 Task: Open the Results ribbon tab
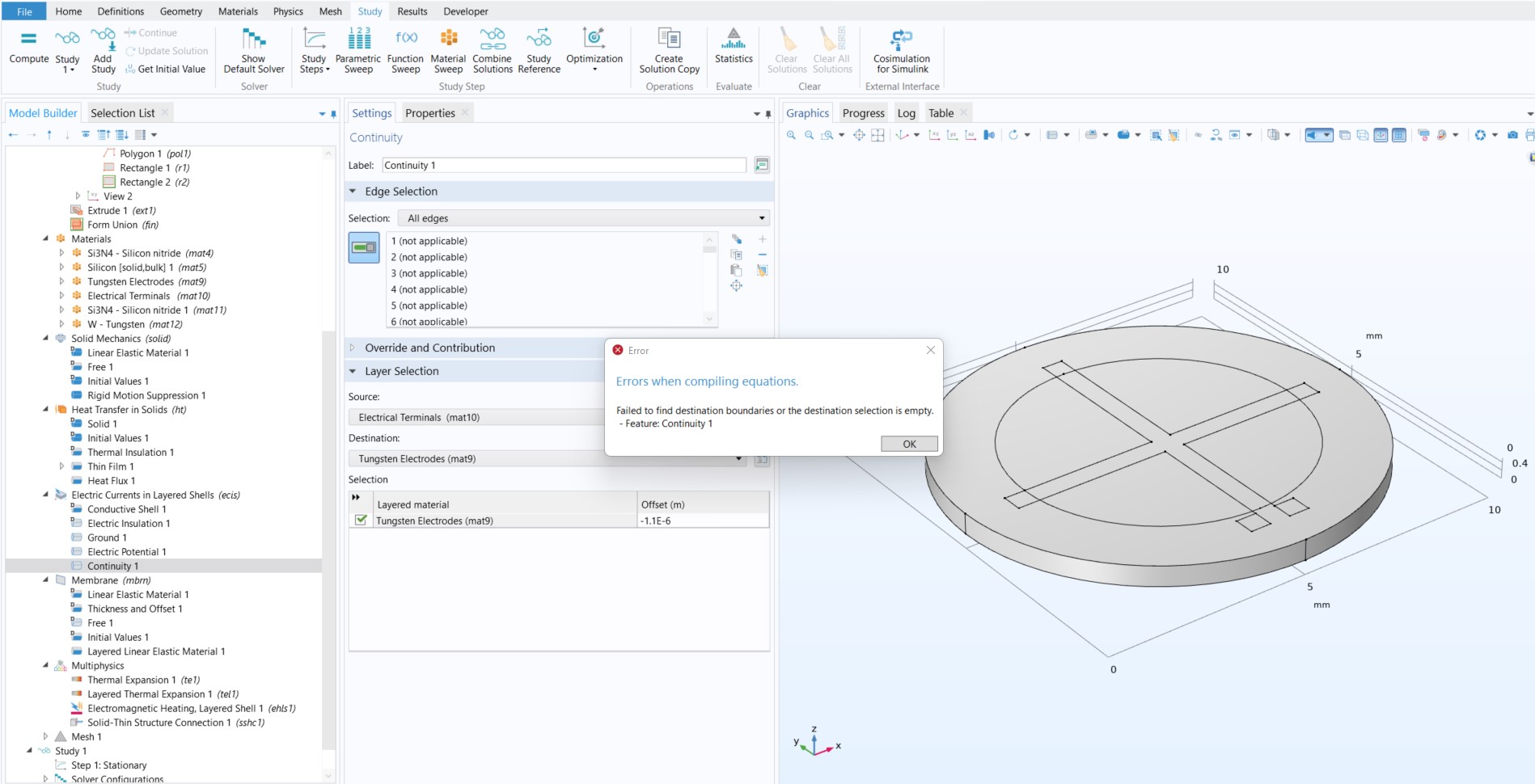tap(412, 11)
